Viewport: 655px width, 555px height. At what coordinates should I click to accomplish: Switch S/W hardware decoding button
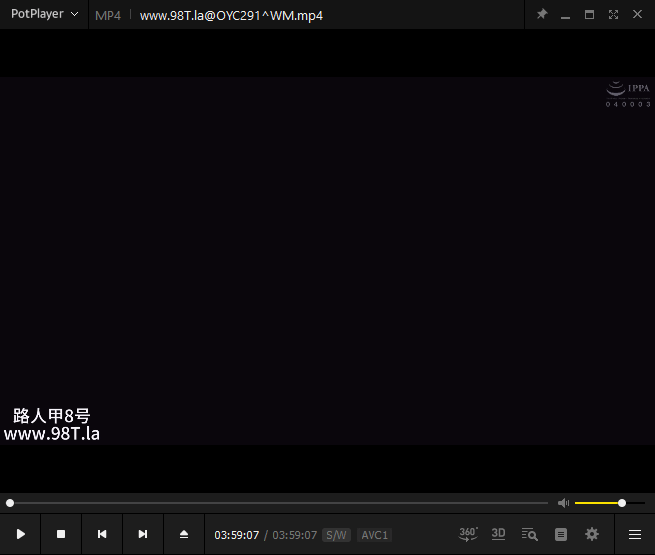click(336, 535)
